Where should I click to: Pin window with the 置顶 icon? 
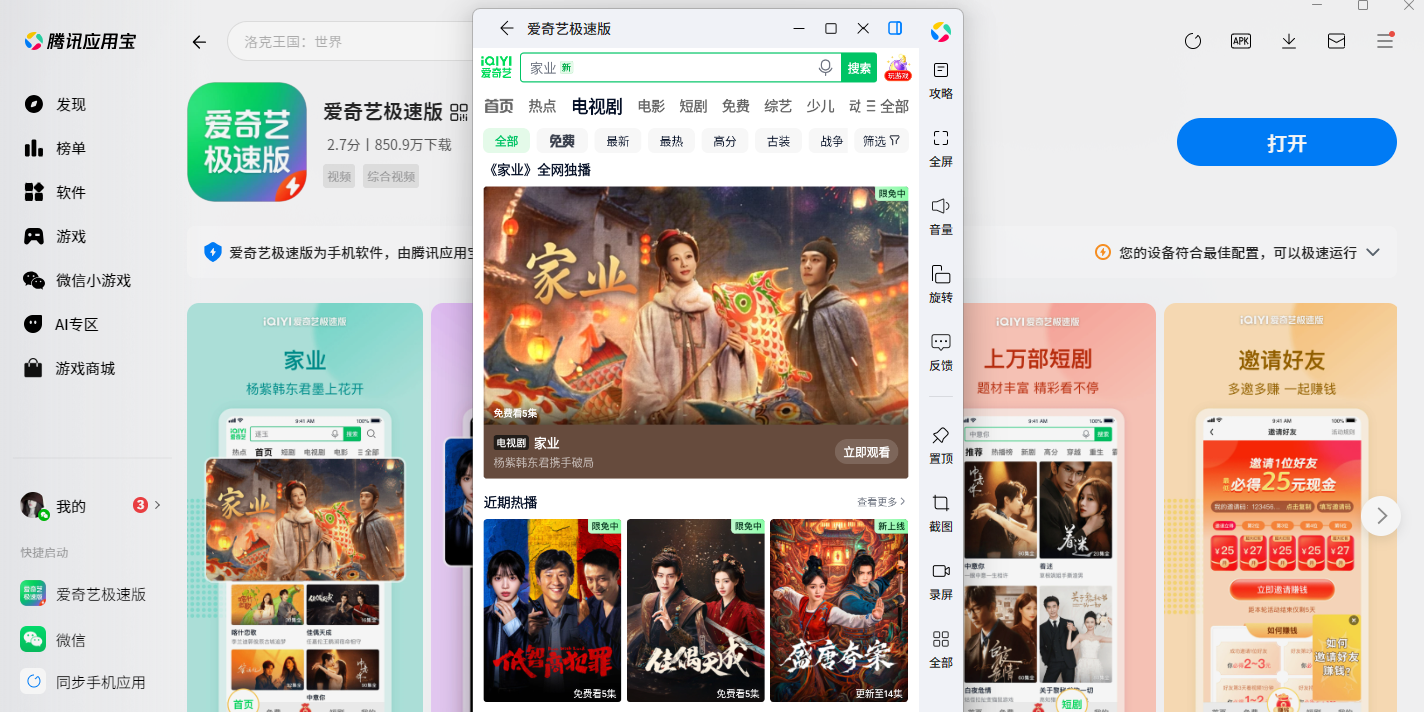[x=940, y=445]
